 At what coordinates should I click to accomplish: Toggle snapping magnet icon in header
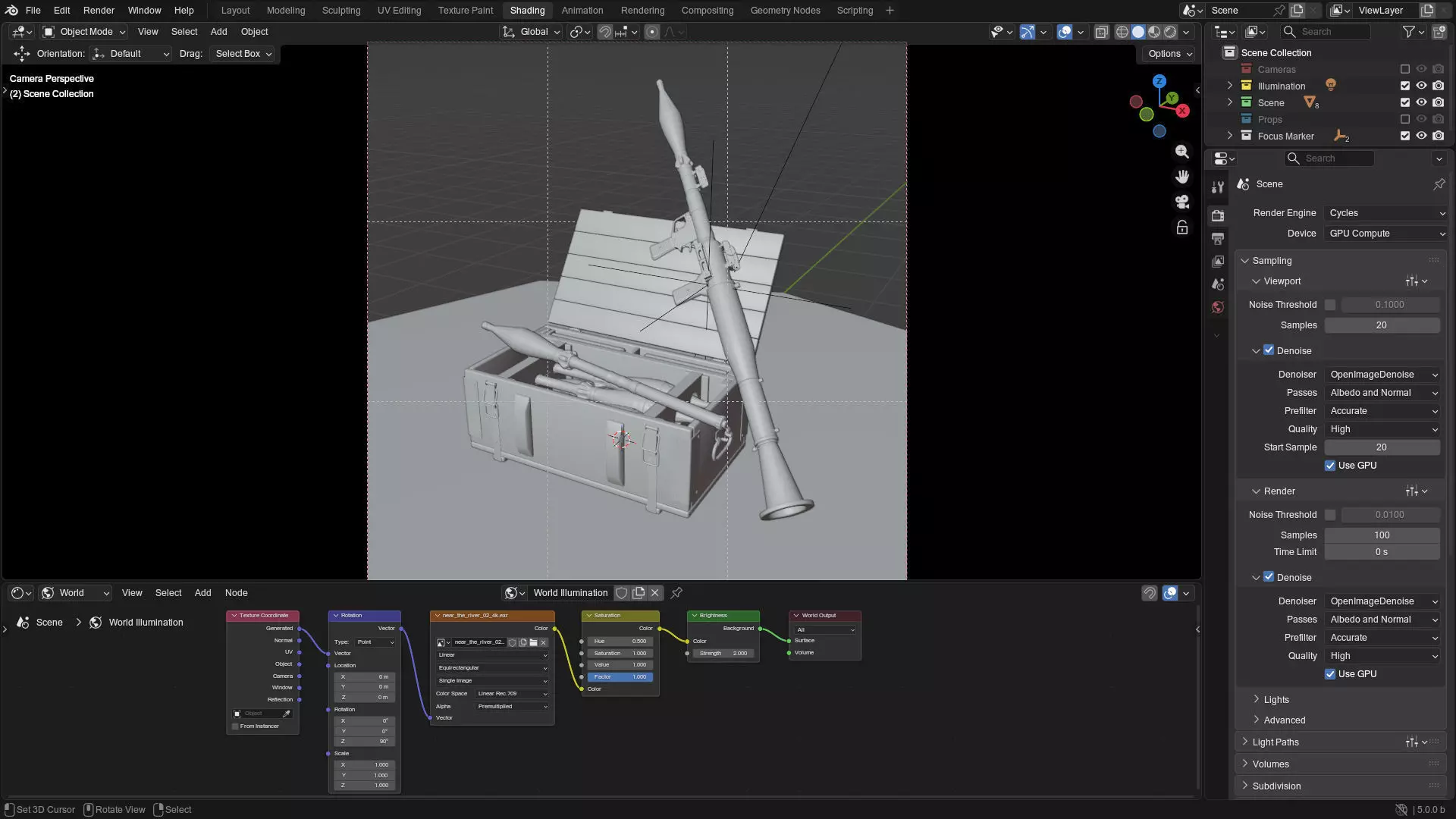pyautogui.click(x=605, y=32)
